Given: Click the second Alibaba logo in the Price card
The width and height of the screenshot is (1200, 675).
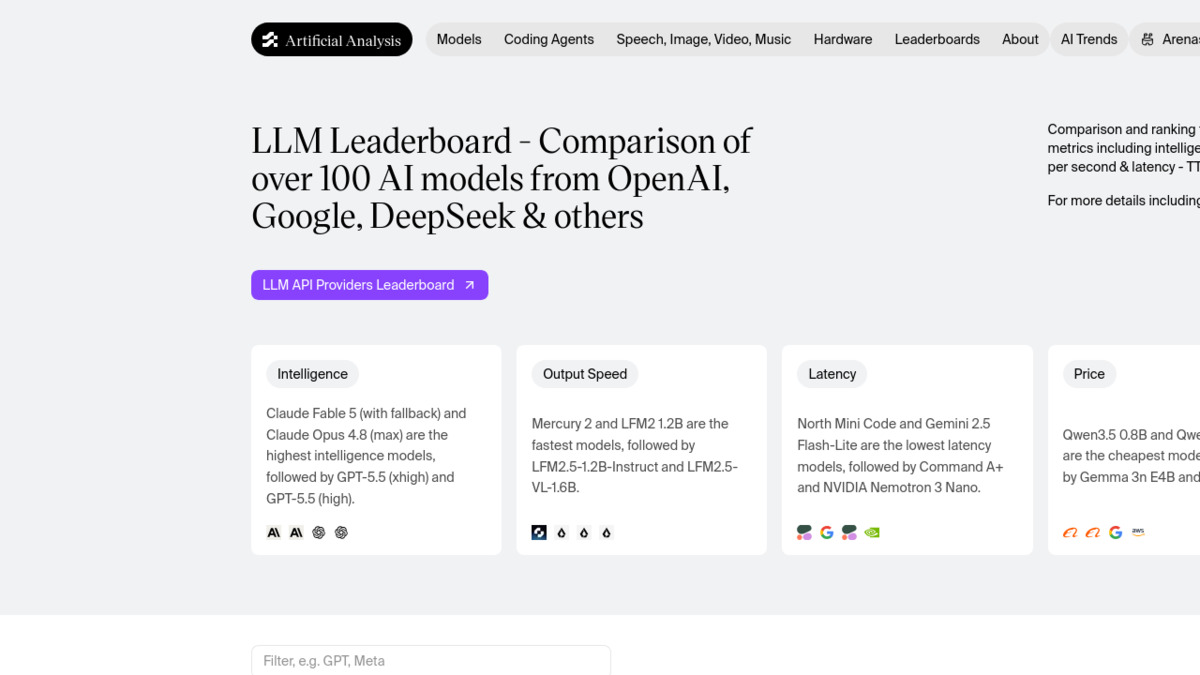Looking at the screenshot, I should click(x=1093, y=533).
